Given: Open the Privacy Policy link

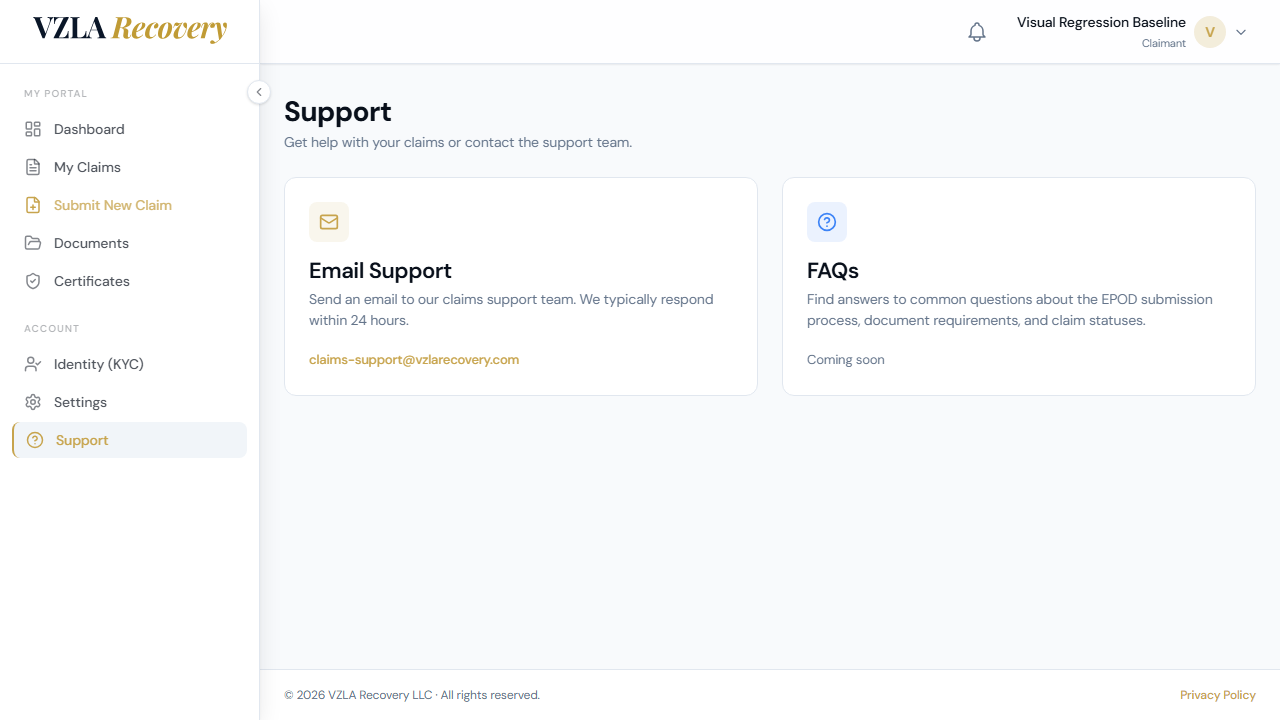Looking at the screenshot, I should point(1218,695).
